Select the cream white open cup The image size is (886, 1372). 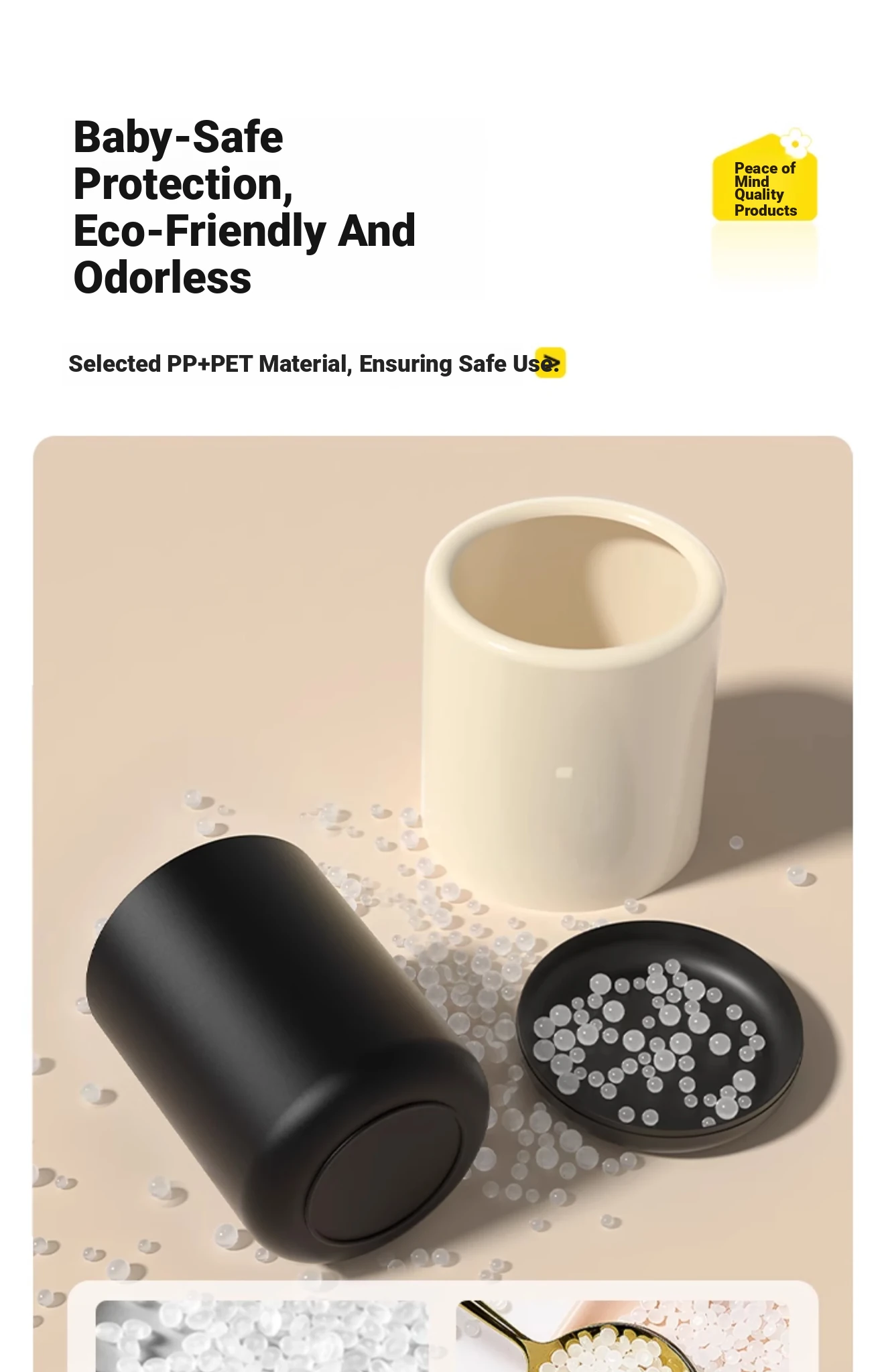[x=573, y=703]
